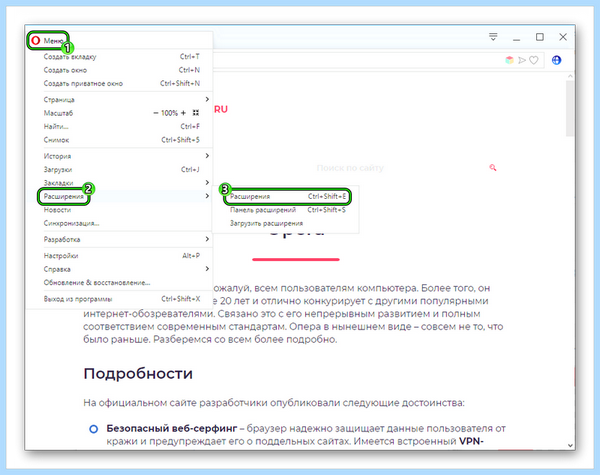The height and width of the screenshot is (475, 600).
Task: Select the Снимок snapshot entry
Action: point(121,140)
